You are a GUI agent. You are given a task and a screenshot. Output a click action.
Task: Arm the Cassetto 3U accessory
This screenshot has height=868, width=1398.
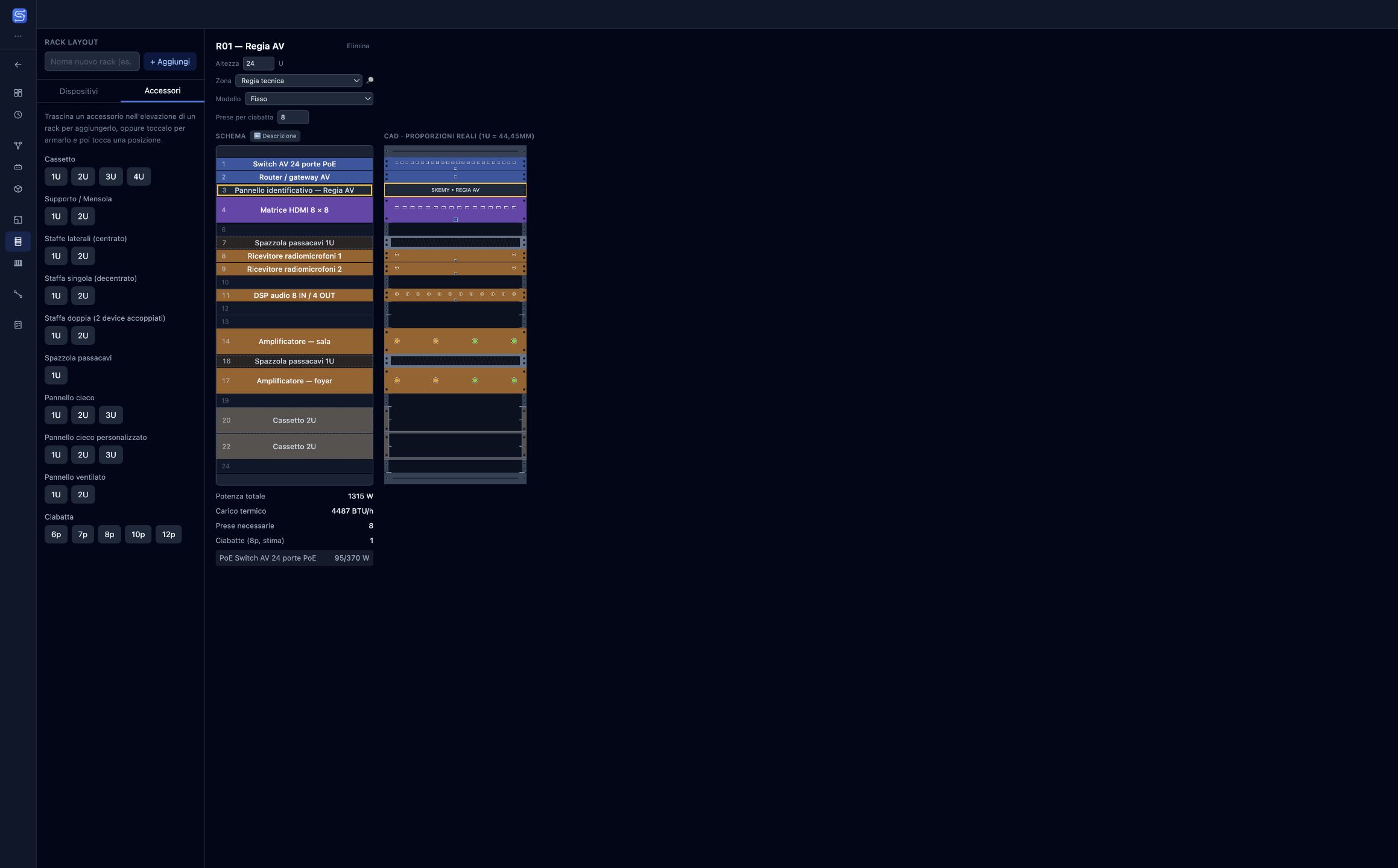[110, 177]
